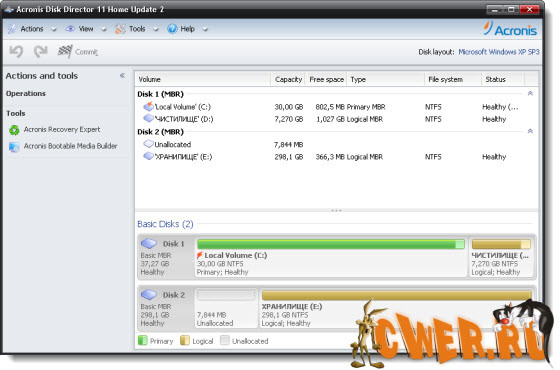Click the Unallocated volume icon in list
The width and height of the screenshot is (560, 370).
[148, 144]
